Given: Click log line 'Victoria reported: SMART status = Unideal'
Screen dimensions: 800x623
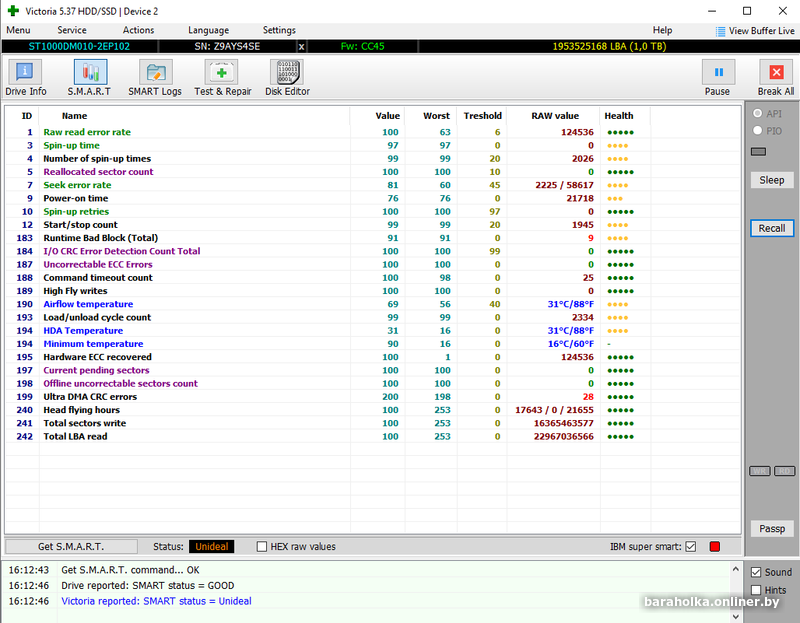Looking at the screenshot, I should coord(156,601).
